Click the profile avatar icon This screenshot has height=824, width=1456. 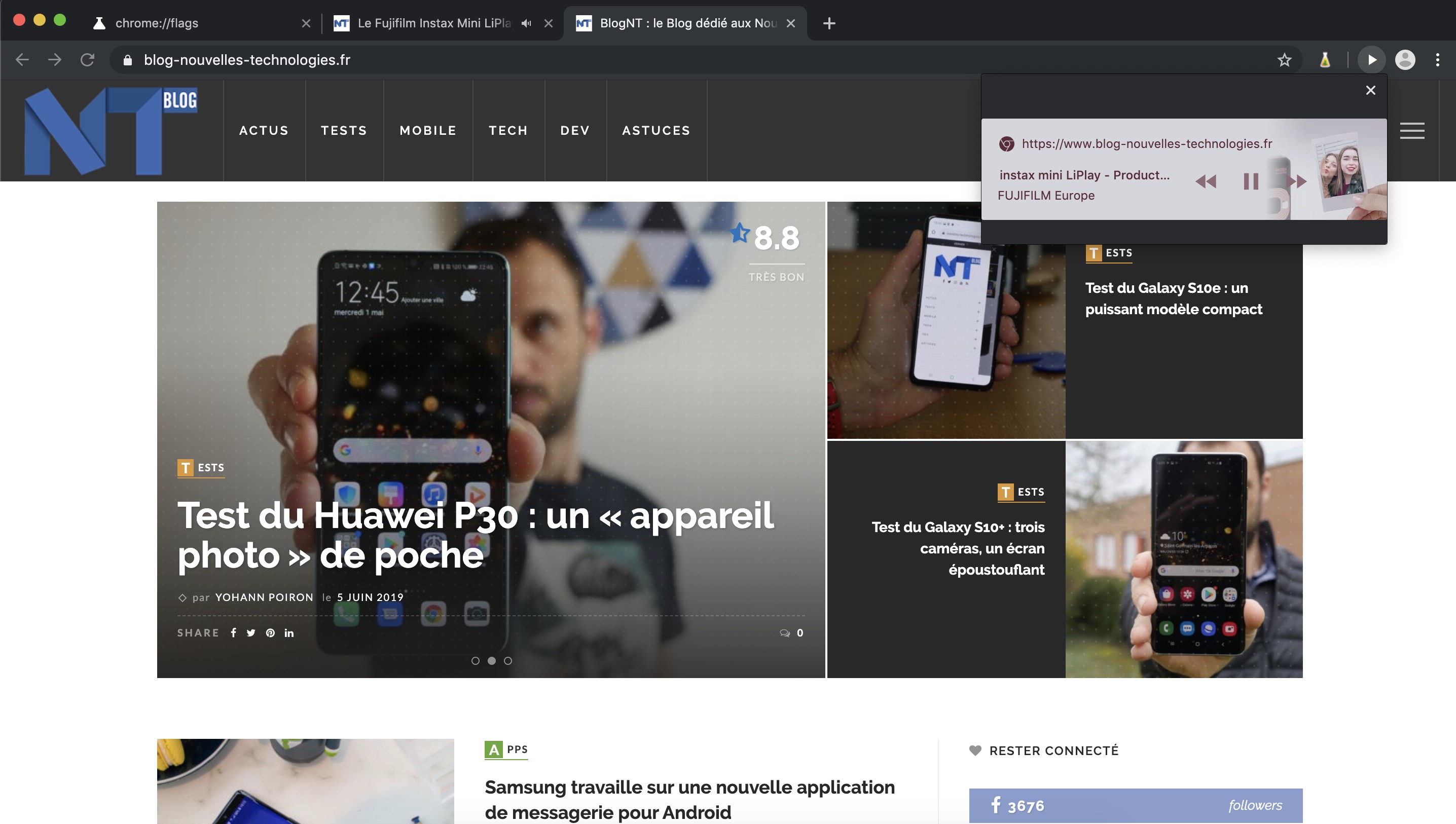[1404, 59]
